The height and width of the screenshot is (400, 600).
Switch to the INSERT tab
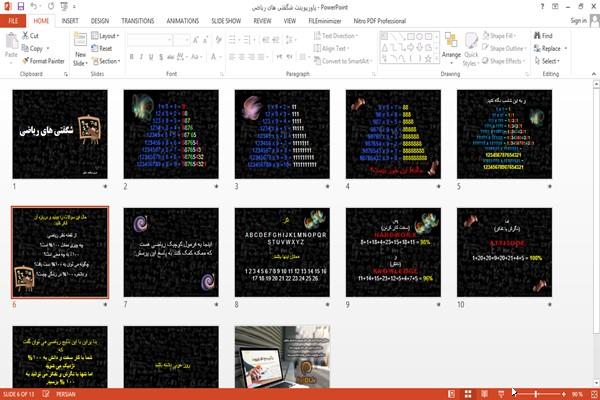click(x=70, y=21)
